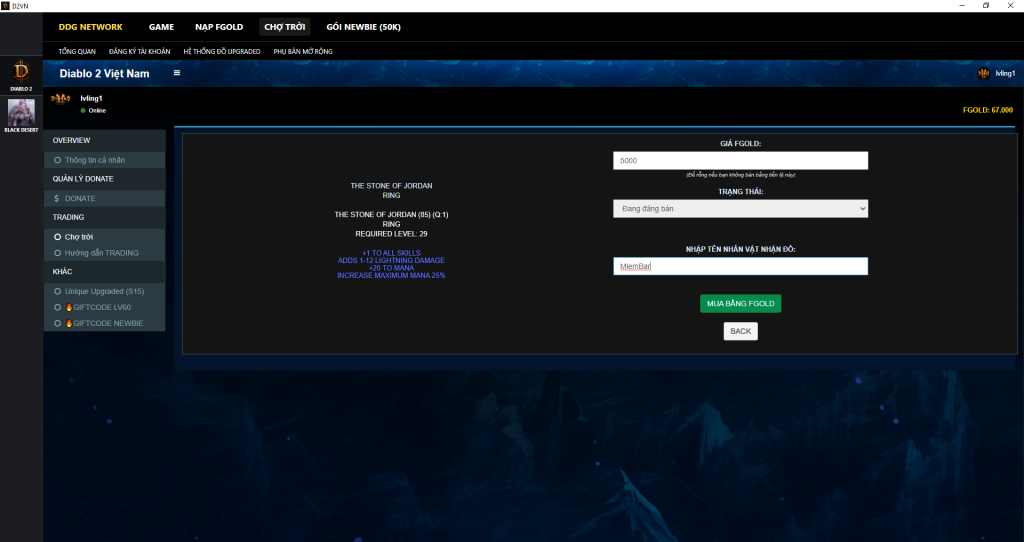
Task: Select circle marker beside Hướng dẫn TRADING
Action: (57, 253)
